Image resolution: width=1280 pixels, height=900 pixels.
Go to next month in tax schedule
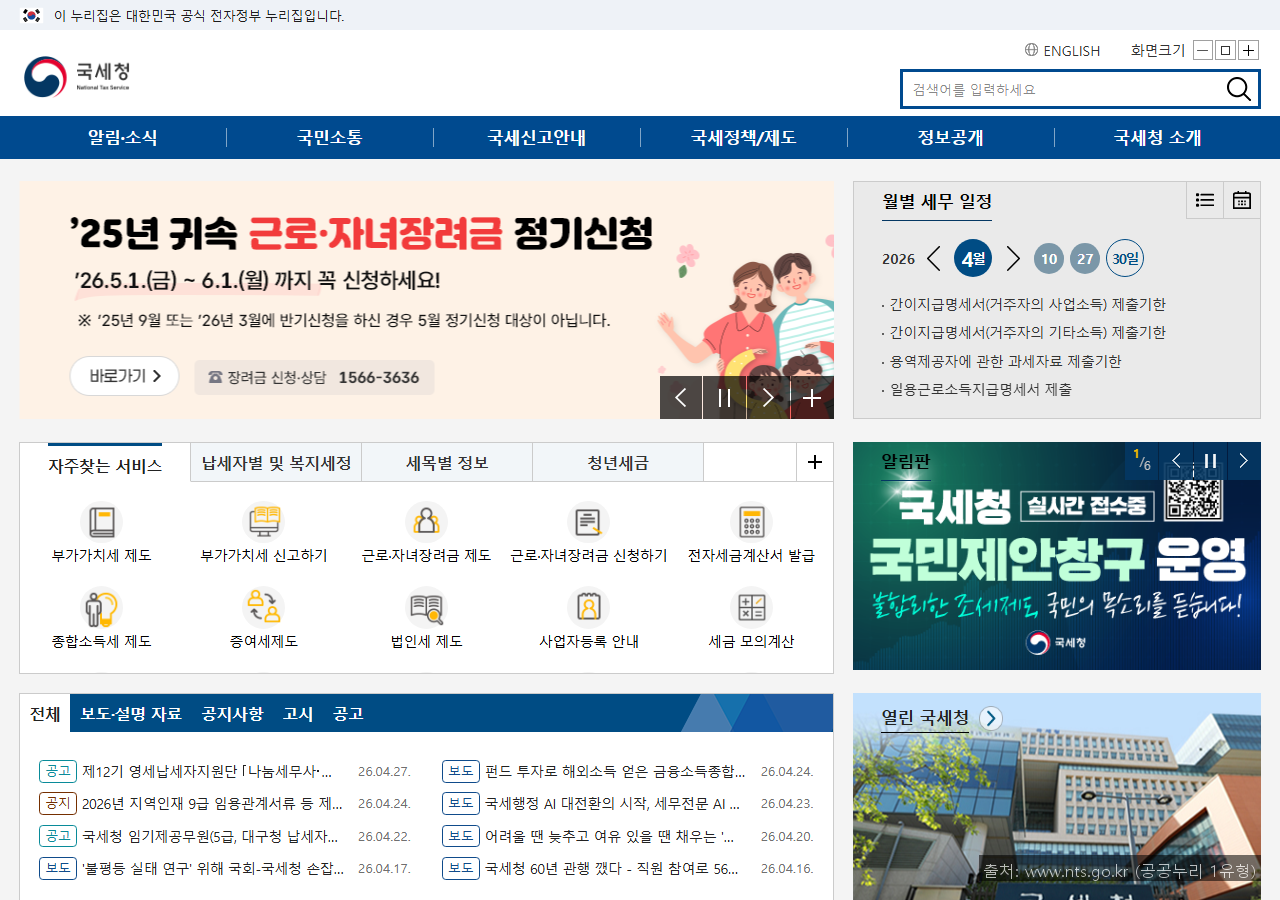(x=1013, y=258)
